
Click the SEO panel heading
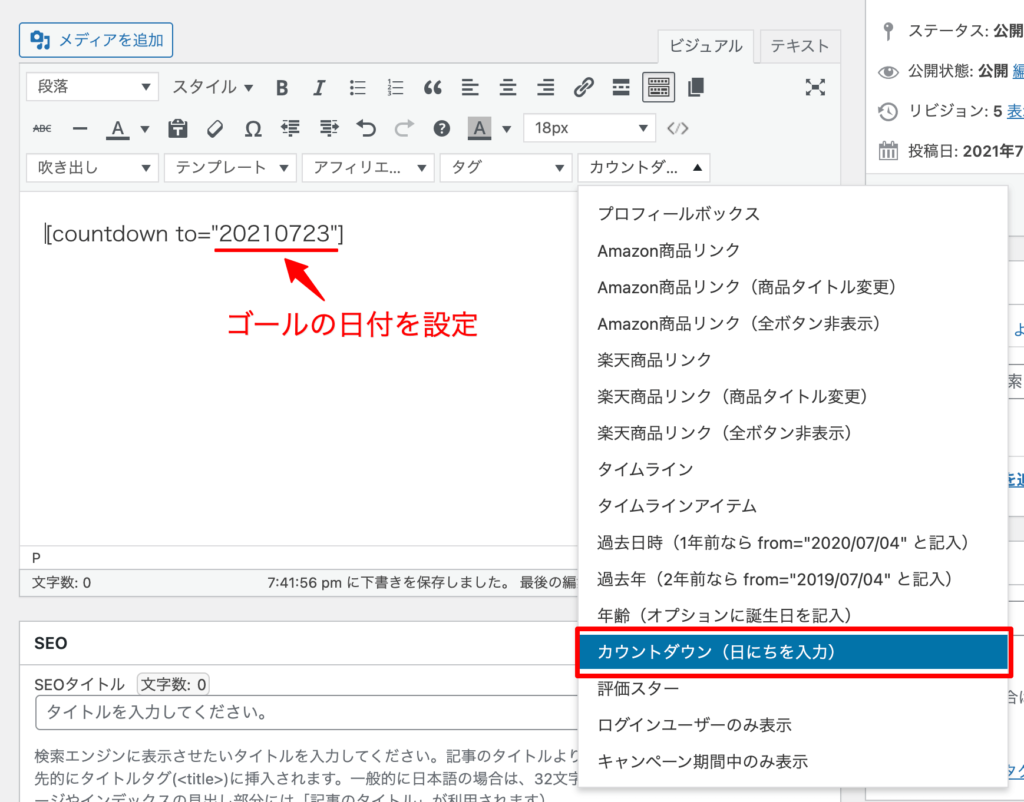tap(50, 643)
